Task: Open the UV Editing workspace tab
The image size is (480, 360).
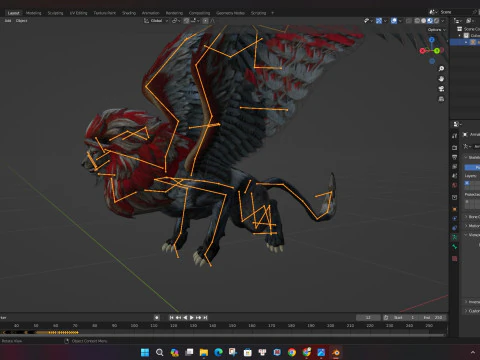Action: tap(78, 13)
